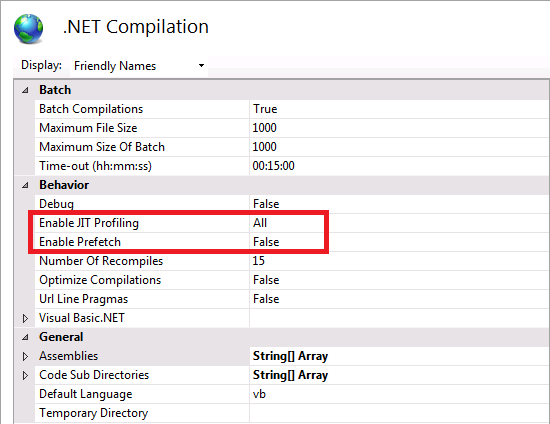Viewport: 550px width, 424px height.
Task: Click the Batch category header
Action: click(x=55, y=90)
